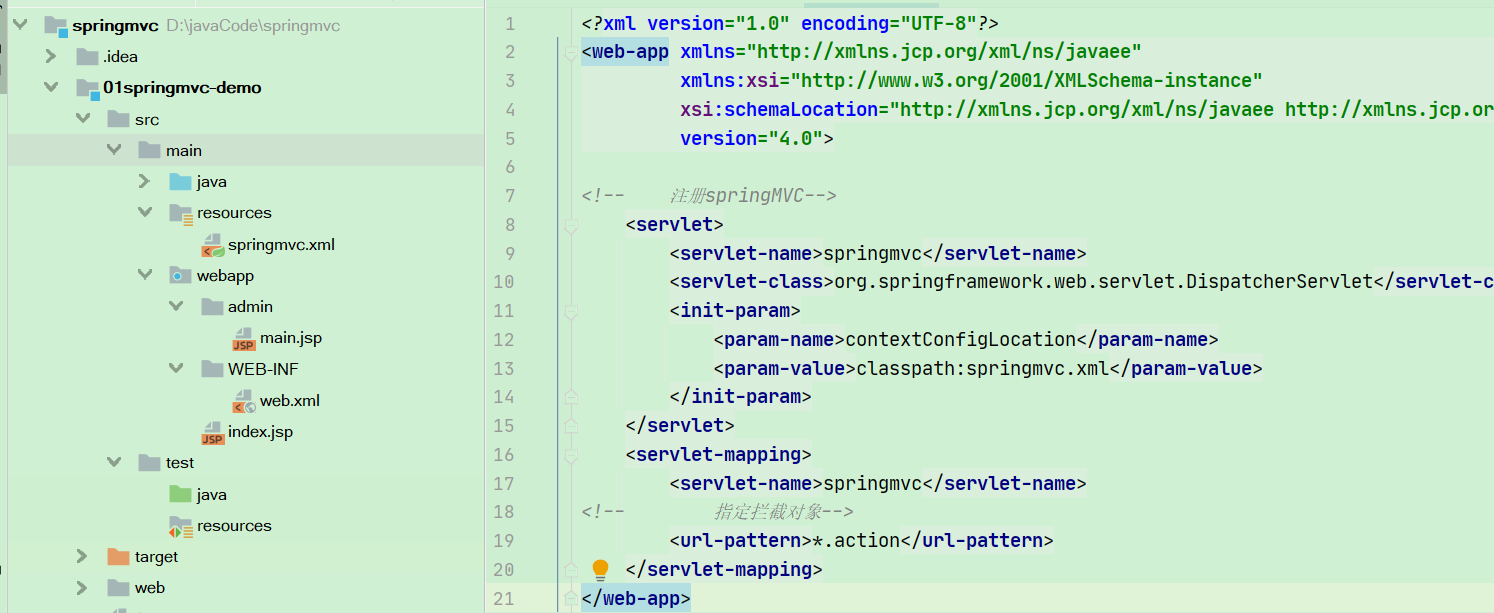Collapse the webapp folder
Viewport: 1494px width, 613px height.
[145, 276]
